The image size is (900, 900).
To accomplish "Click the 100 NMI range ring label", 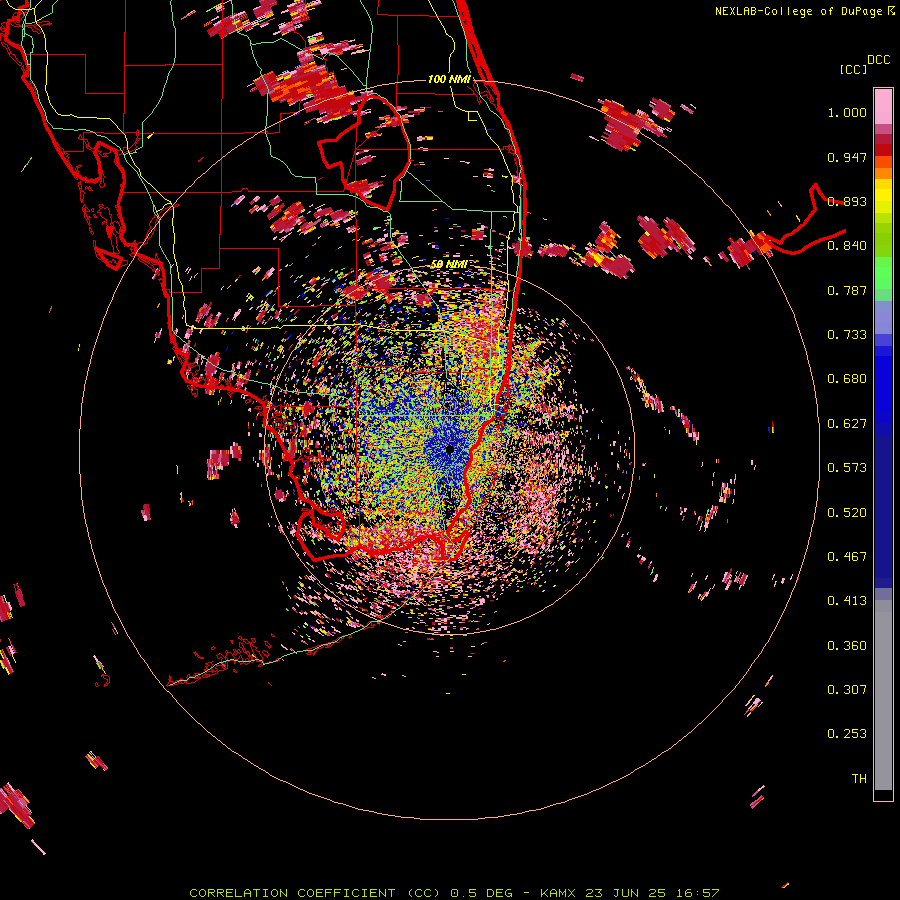I will point(449,79).
